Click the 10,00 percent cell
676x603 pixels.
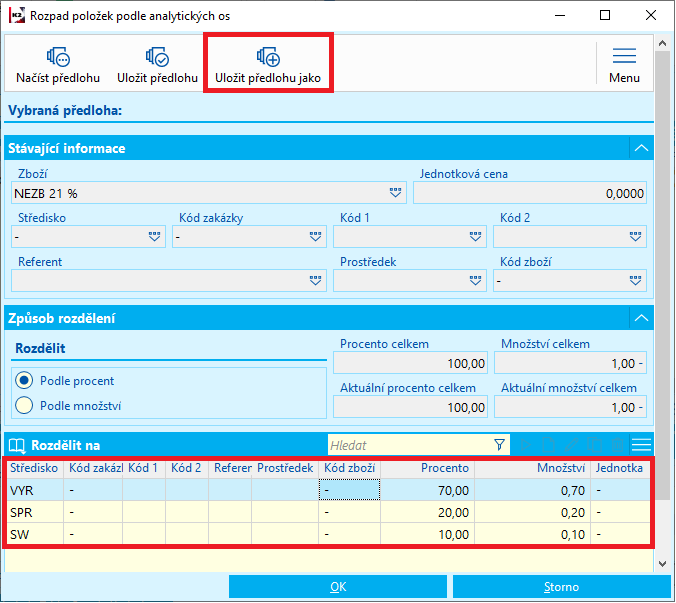coord(428,534)
